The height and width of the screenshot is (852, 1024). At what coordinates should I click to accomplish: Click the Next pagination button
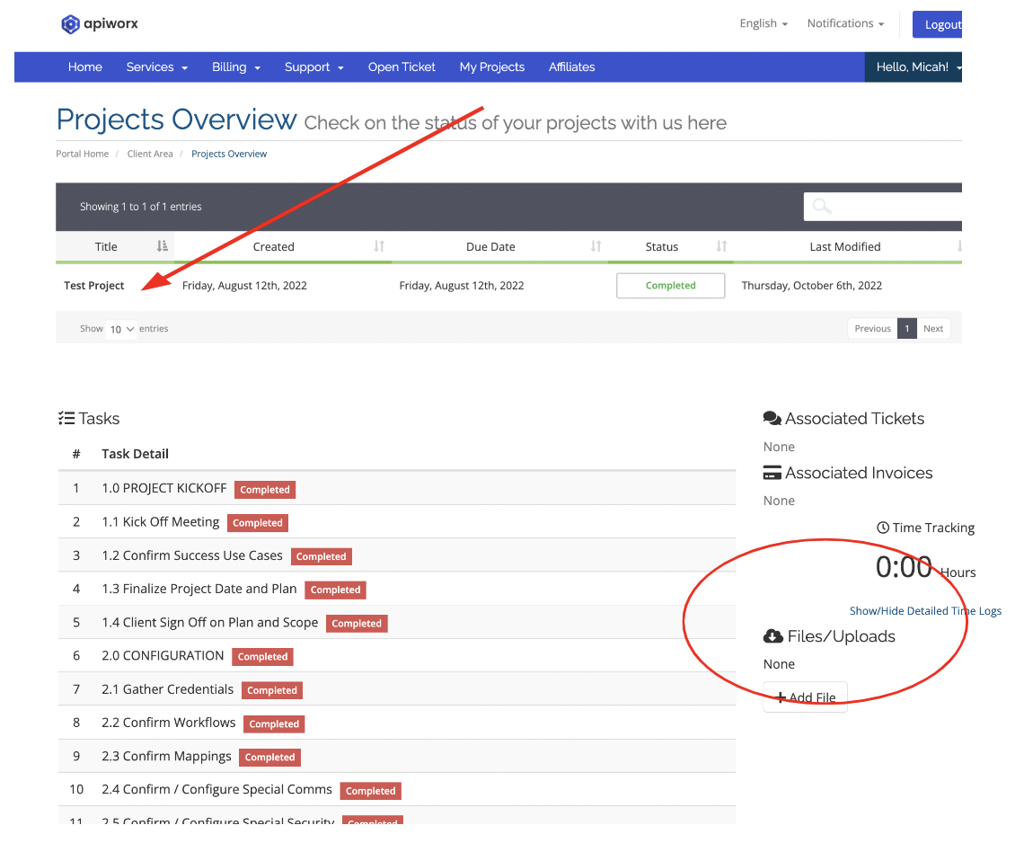pos(933,328)
